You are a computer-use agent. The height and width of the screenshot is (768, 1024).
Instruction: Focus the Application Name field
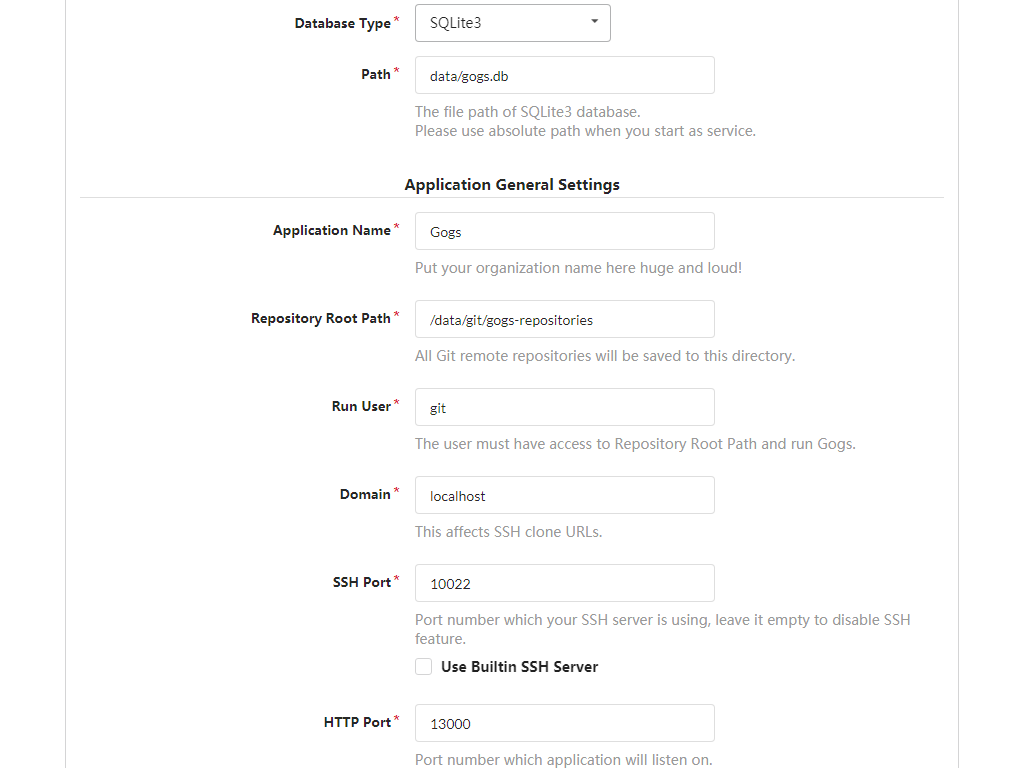[564, 231]
